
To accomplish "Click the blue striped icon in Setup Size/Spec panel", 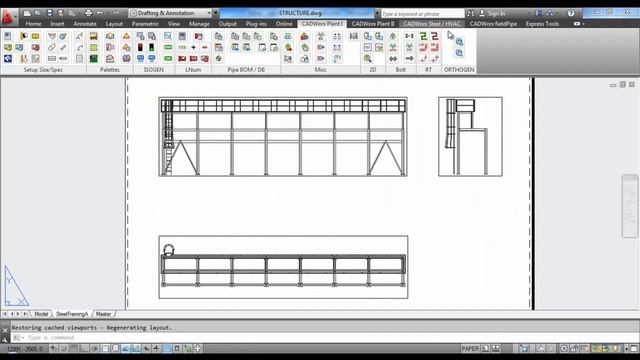I will point(8,59).
